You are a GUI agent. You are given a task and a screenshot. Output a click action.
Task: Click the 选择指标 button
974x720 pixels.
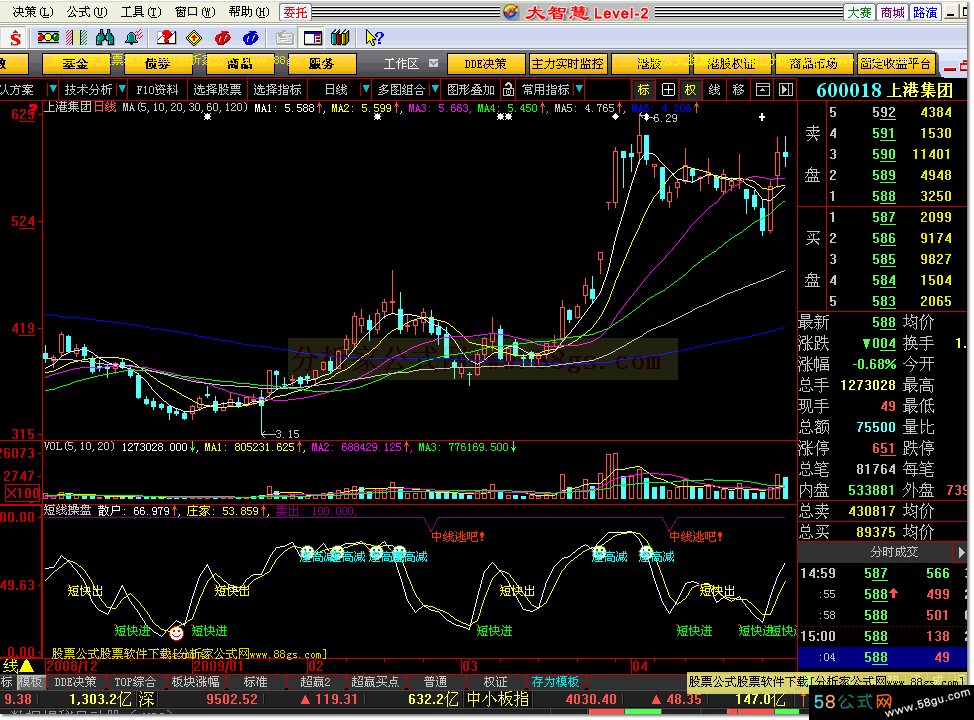(277, 89)
